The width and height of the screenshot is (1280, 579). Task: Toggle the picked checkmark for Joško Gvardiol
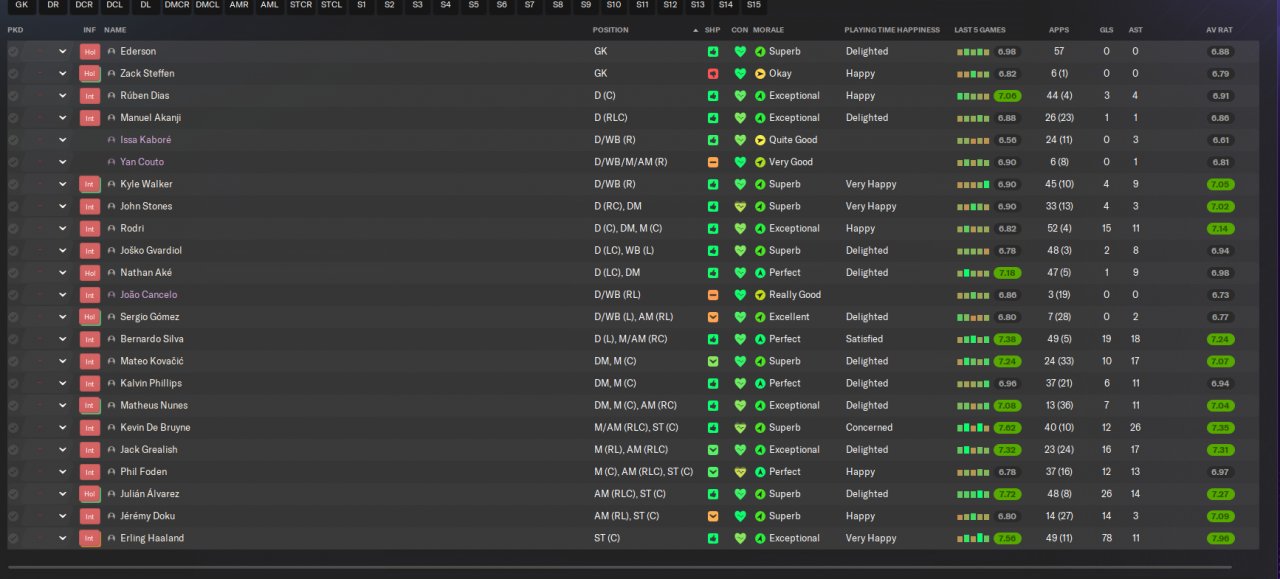[13, 251]
